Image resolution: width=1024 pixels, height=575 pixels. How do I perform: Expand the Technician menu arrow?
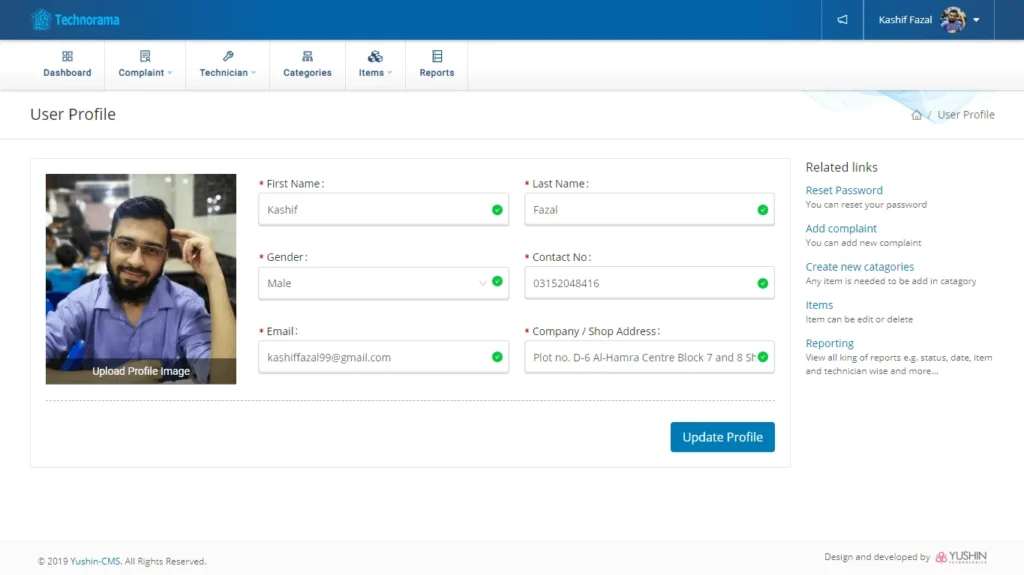coord(254,73)
